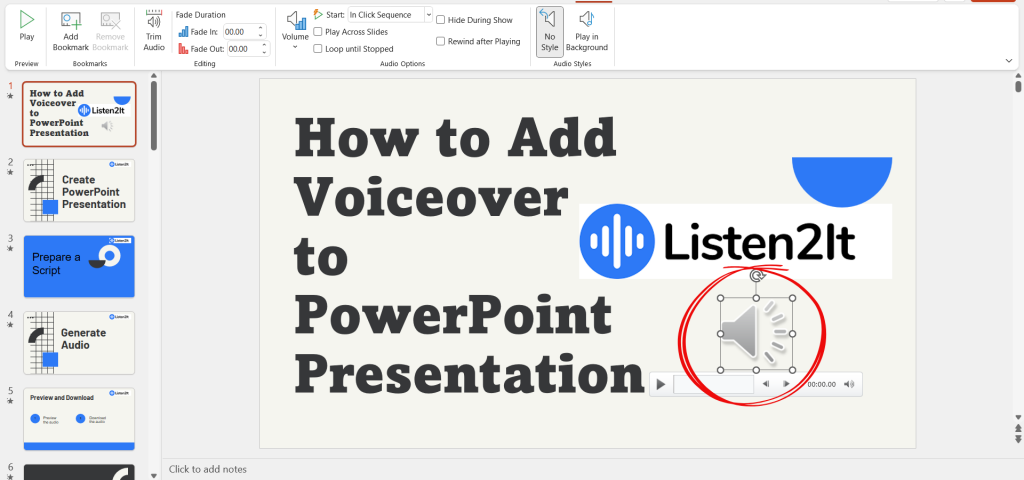Screen dimensions: 1024x480
Task: Select slide 1 thumbnail 'How to Add Voiceover'
Action: 79,114
